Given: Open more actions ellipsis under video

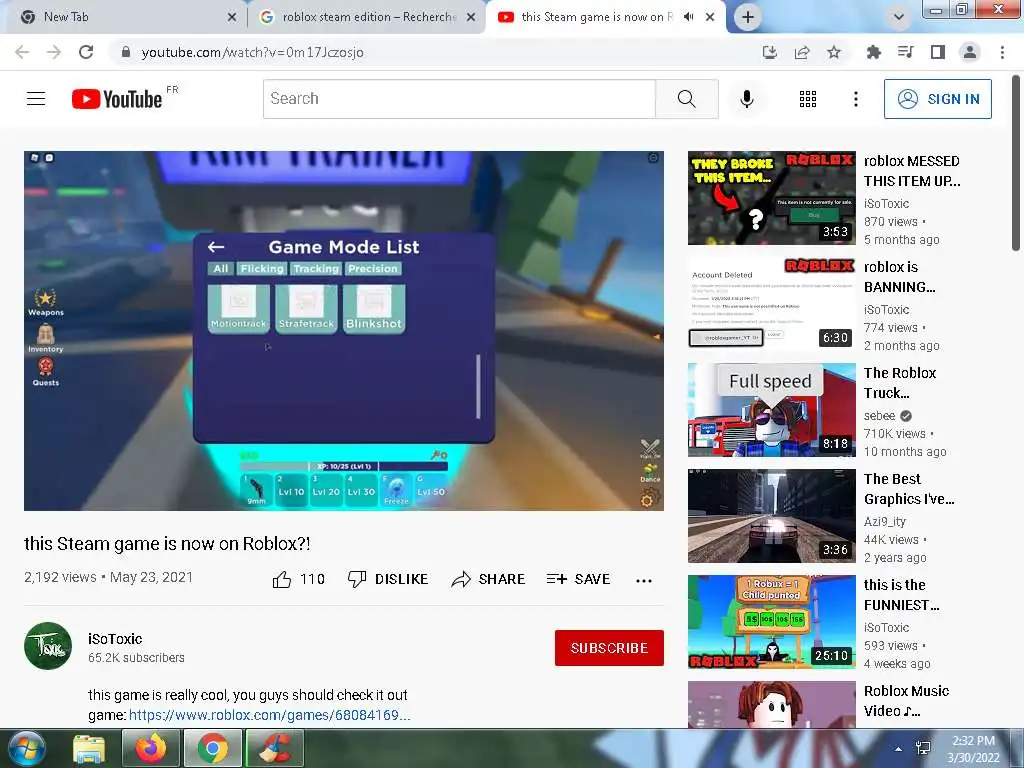Looking at the screenshot, I should point(644,581).
